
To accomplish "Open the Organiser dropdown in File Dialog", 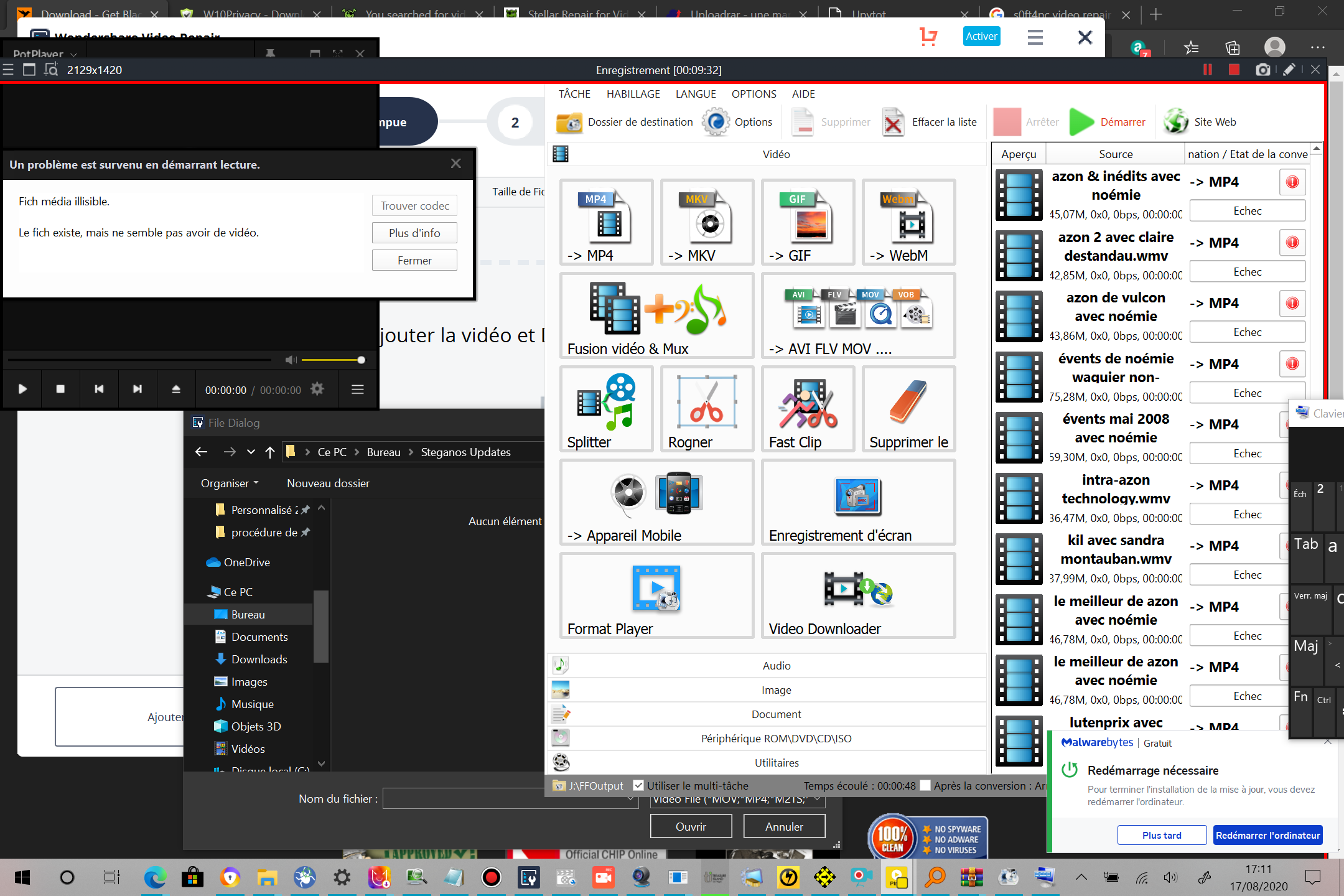I will (x=230, y=483).
